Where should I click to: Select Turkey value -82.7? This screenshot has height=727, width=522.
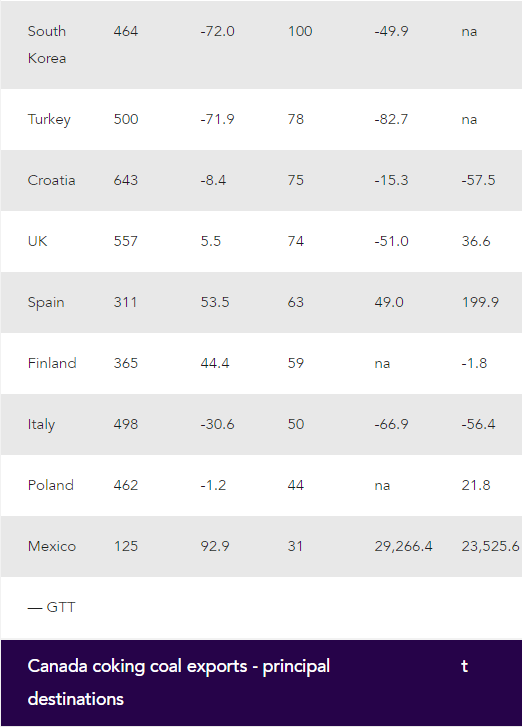pyautogui.click(x=391, y=119)
